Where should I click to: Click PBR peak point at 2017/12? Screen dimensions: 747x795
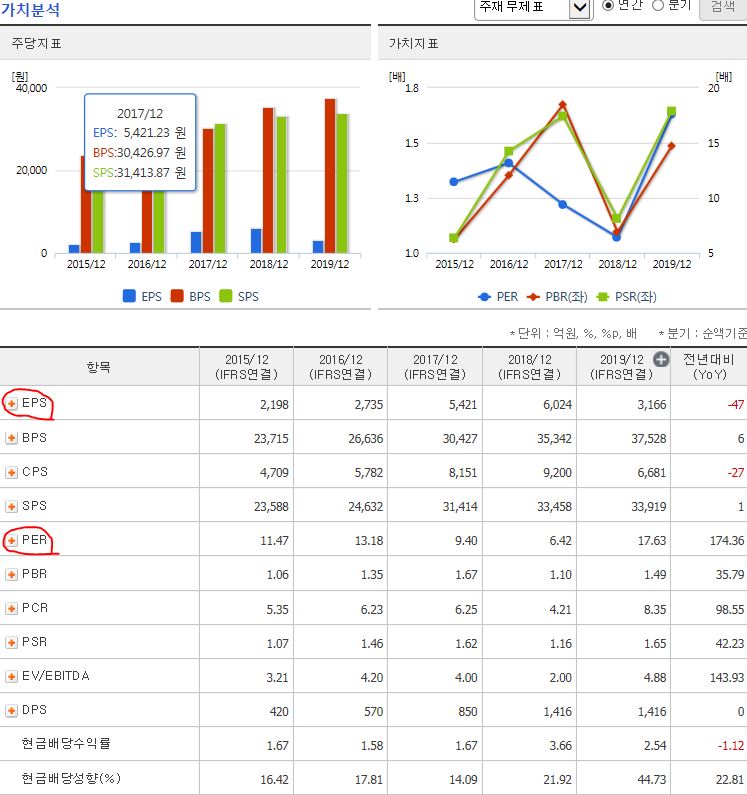pos(563,105)
